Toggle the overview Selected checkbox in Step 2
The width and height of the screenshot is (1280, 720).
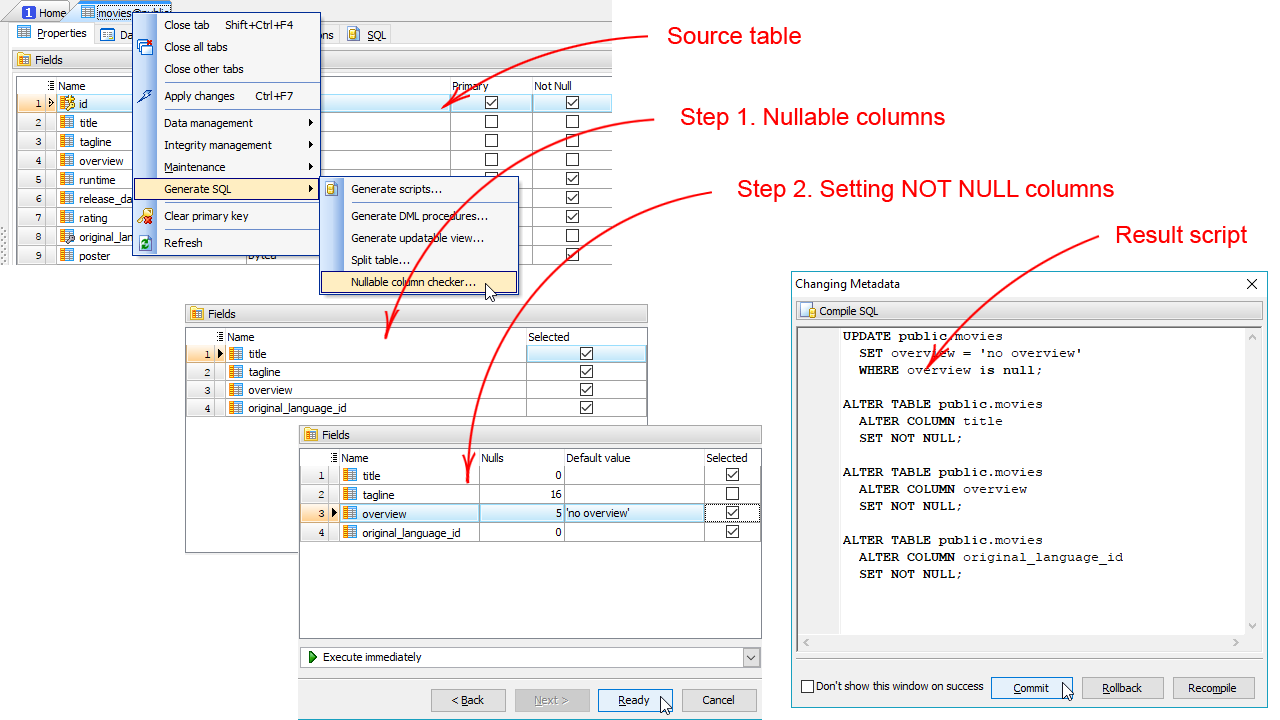pos(731,513)
